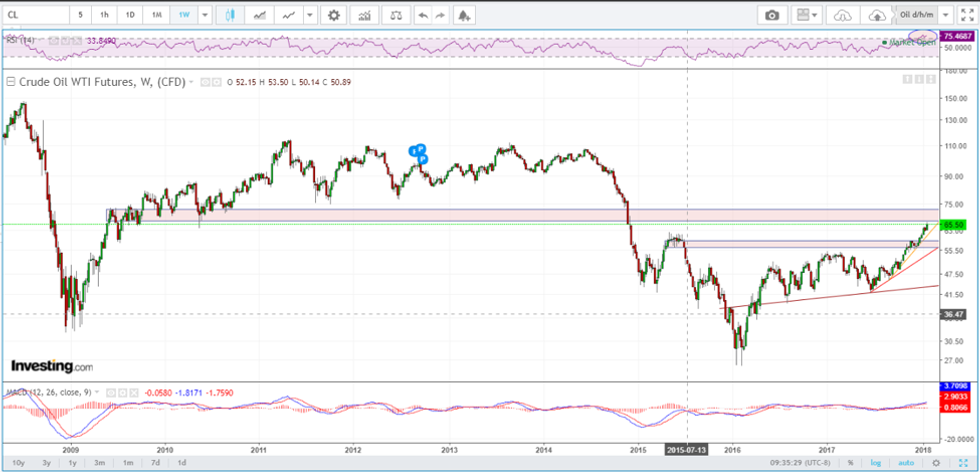Redo the last chart action
Viewport: 980px width, 472px height.
coord(439,15)
